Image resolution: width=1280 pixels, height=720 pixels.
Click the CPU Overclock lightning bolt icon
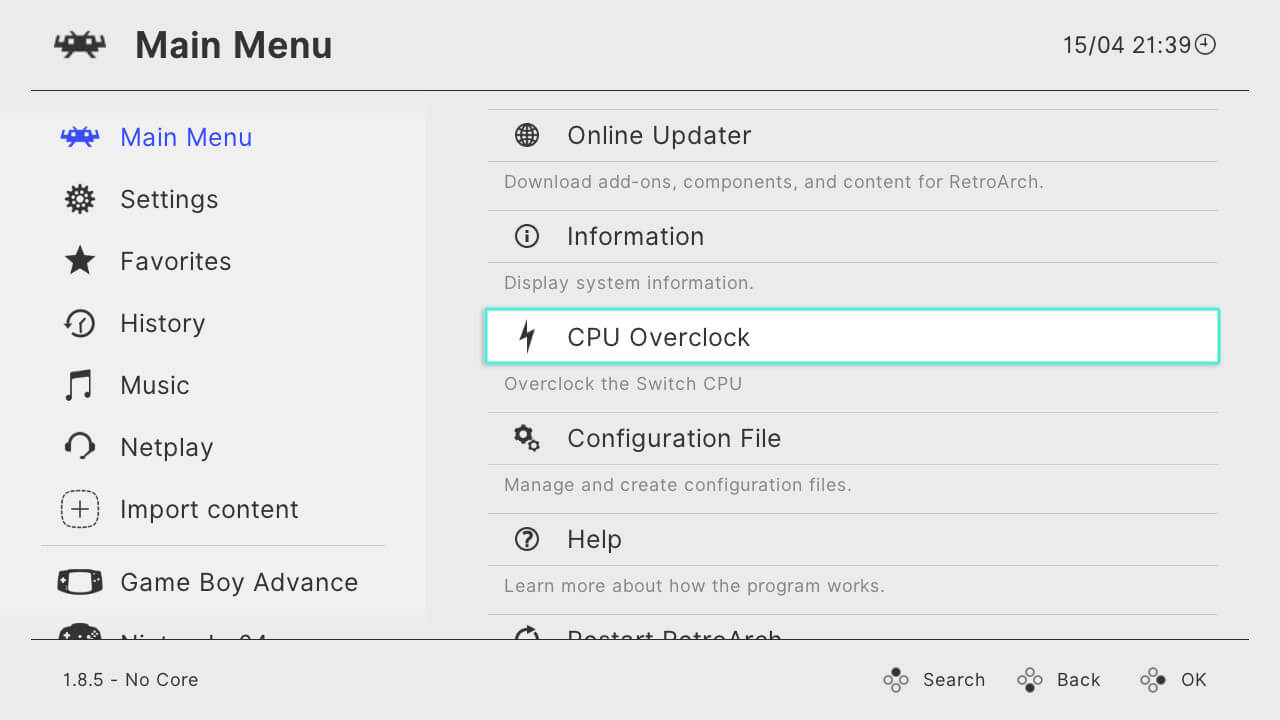[527, 337]
